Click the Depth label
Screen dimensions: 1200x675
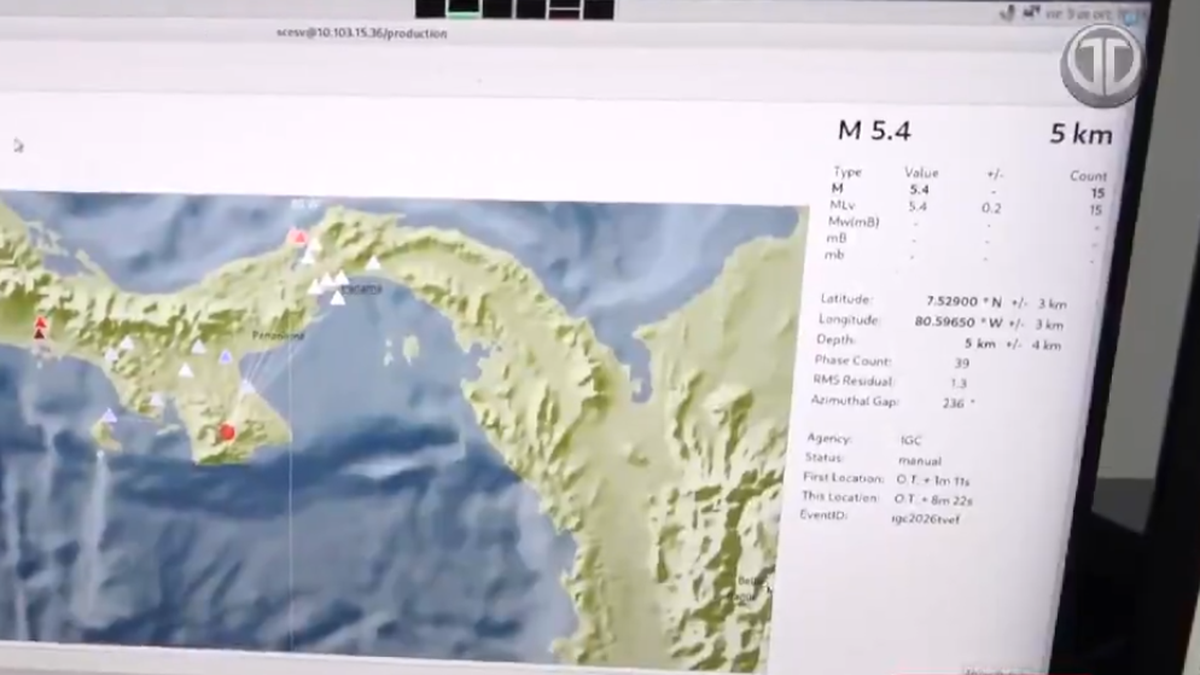coord(835,340)
